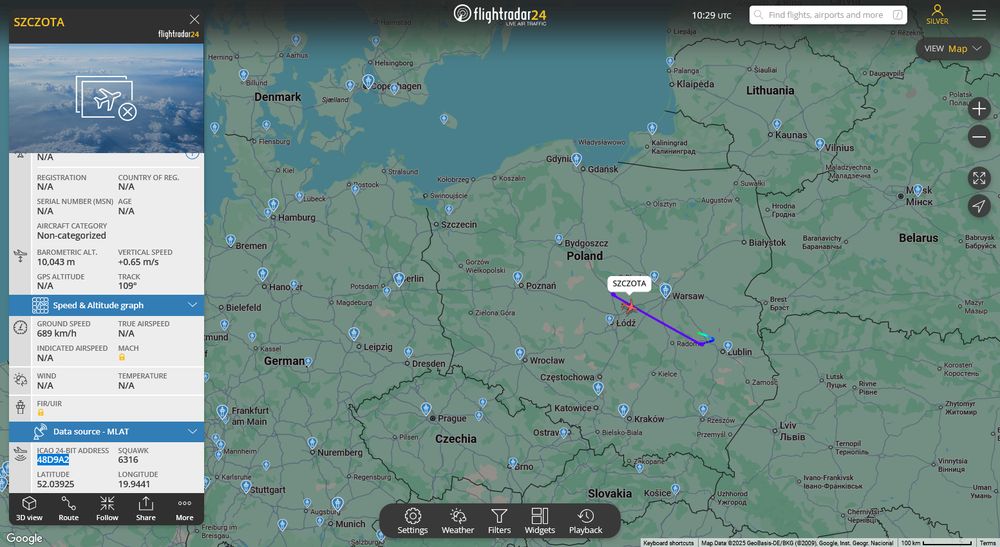Viewport: 1000px width, 547px height.
Task: Open flight Filters
Action: [499, 521]
